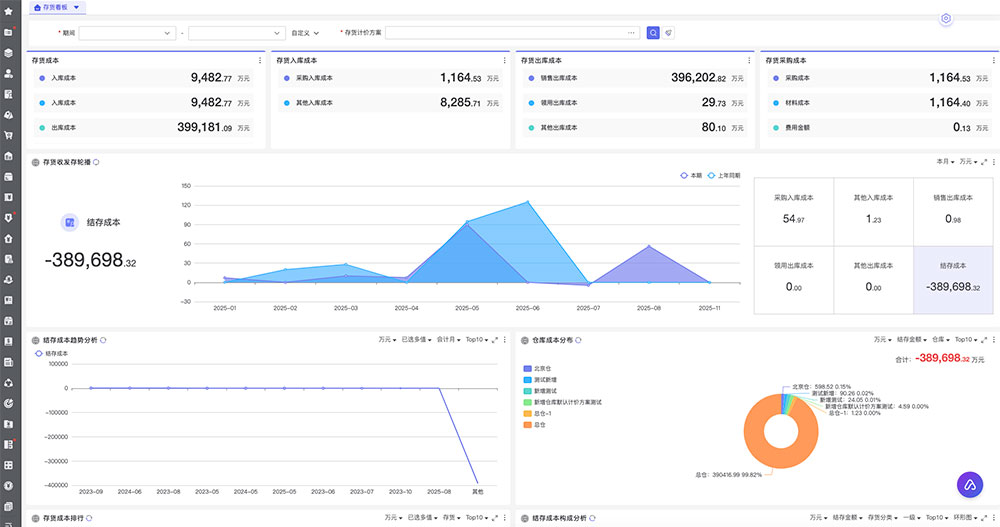This screenshot has height=527, width=1000.
Task: Click the 存货计价方案 input field
Action: click(510, 33)
